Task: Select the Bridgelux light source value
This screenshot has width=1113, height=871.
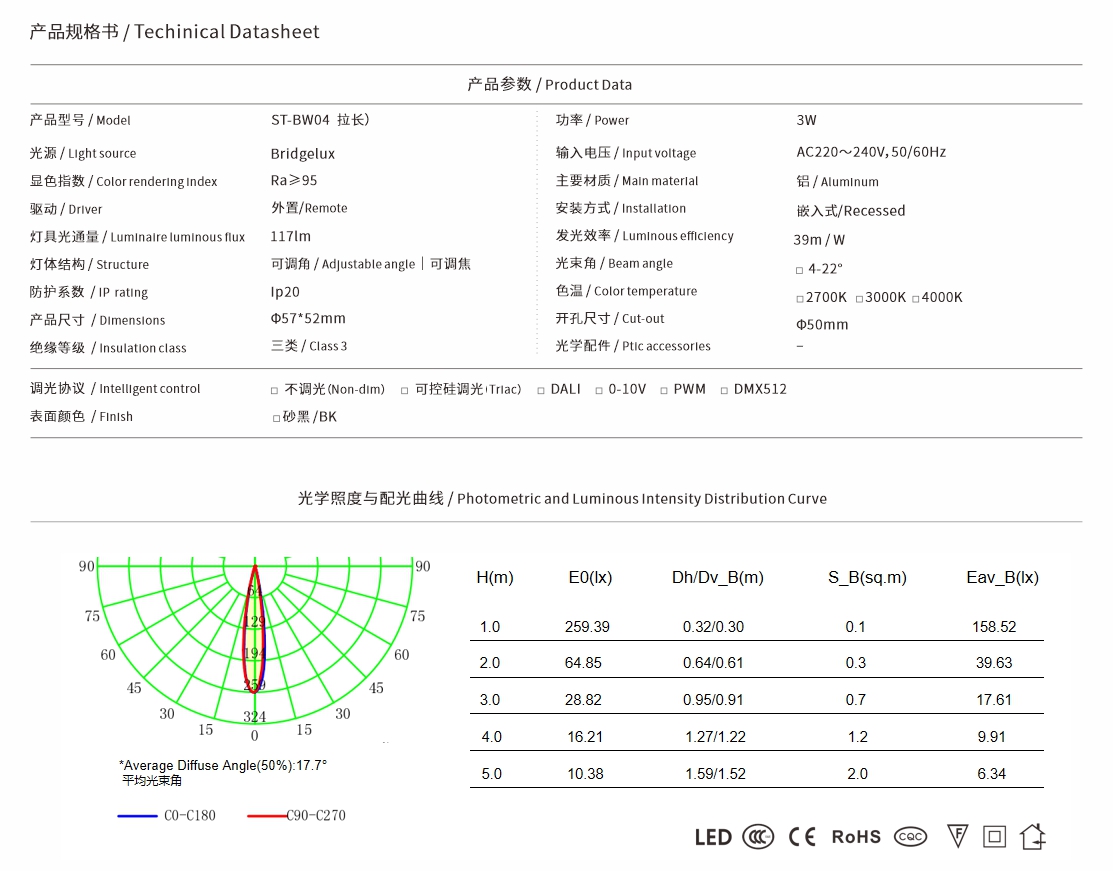Action: (x=302, y=154)
